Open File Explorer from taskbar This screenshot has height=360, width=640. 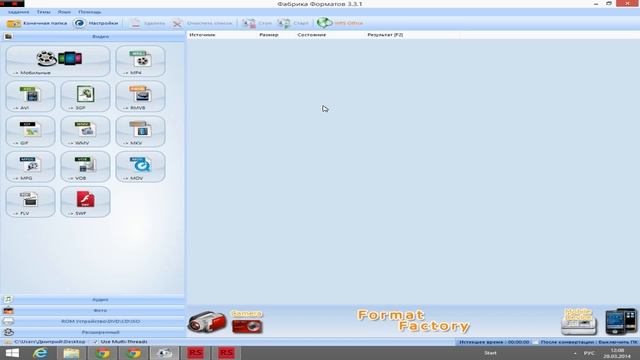coord(71,353)
